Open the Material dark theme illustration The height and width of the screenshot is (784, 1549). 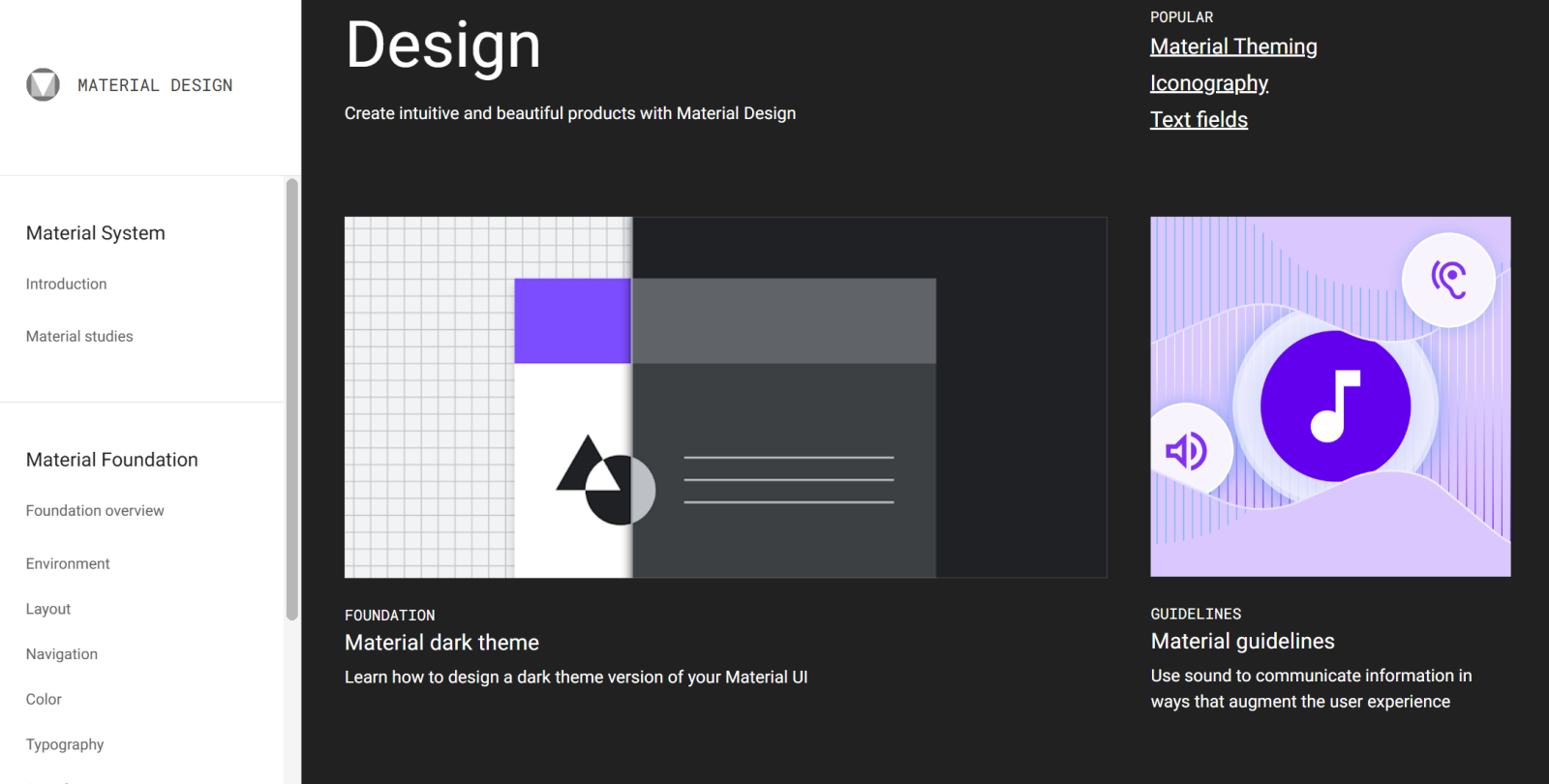pyautogui.click(x=726, y=397)
